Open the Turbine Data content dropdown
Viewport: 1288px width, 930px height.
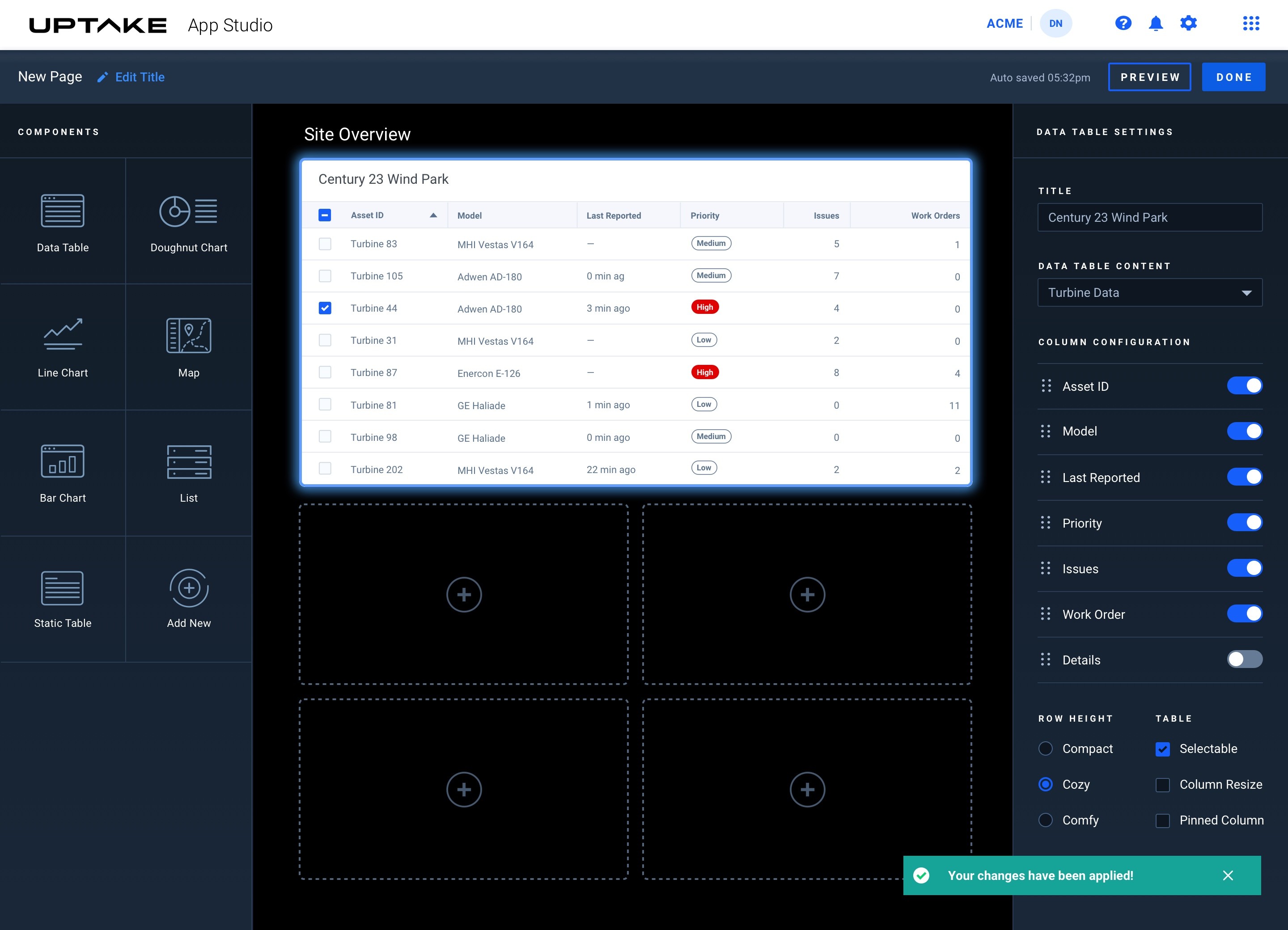pyautogui.click(x=1149, y=292)
